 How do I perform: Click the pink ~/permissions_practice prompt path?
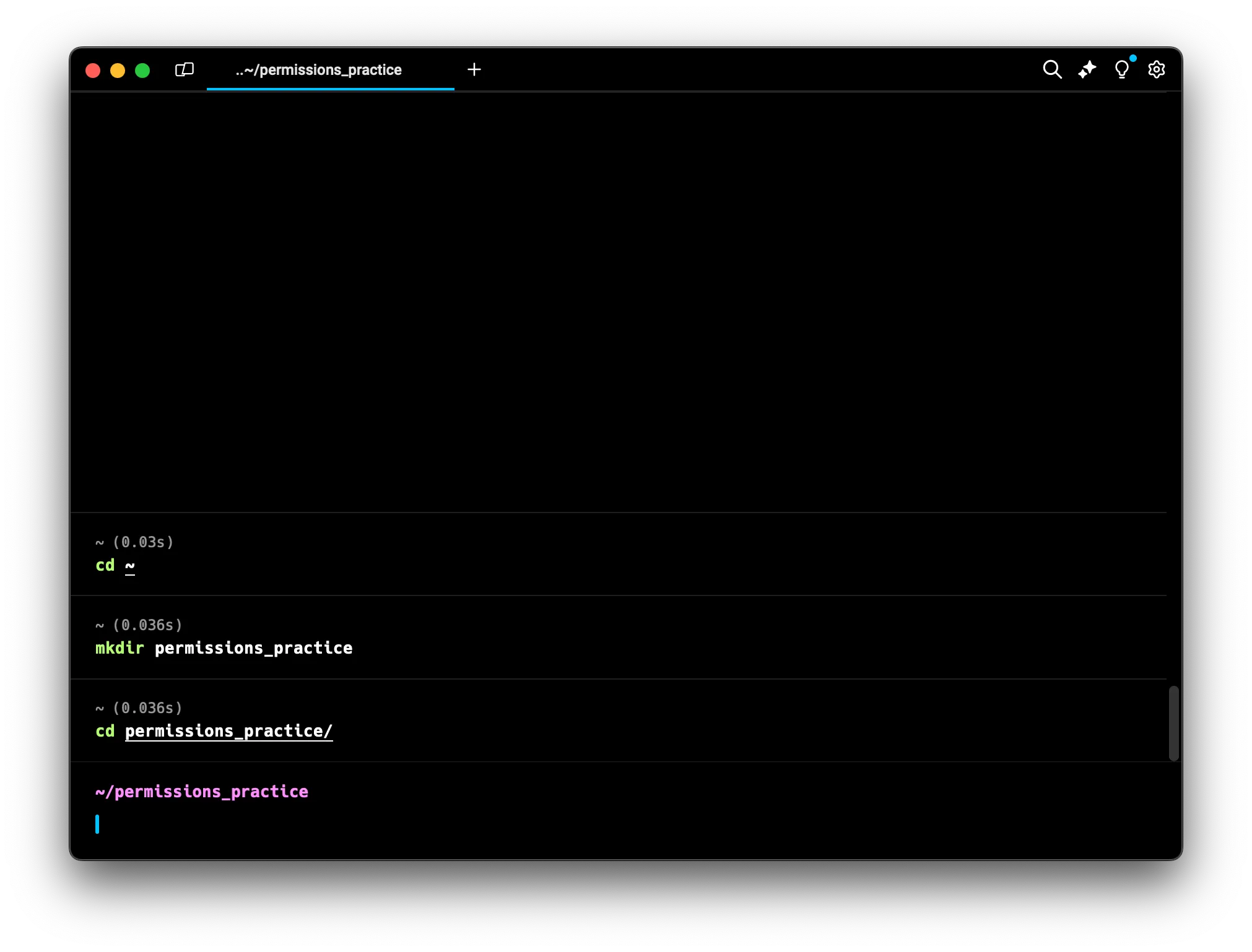pos(202,792)
